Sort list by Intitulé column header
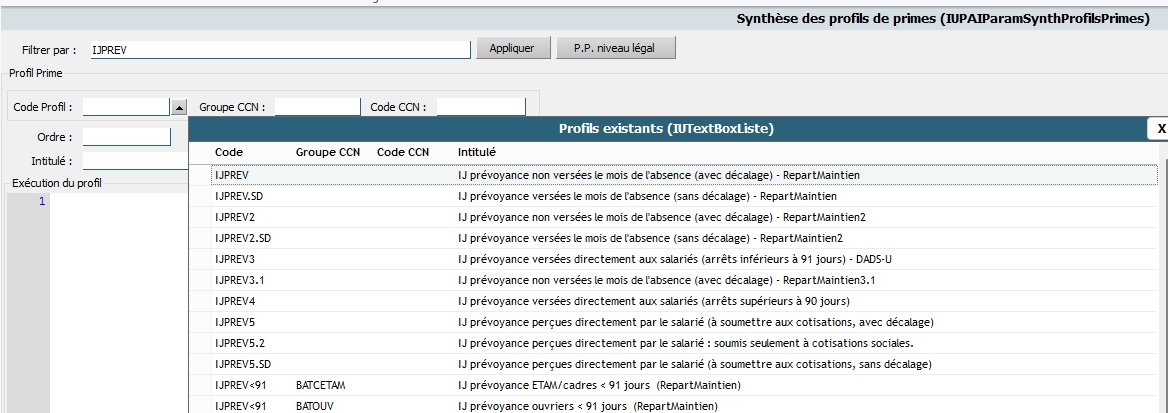 tap(475, 152)
